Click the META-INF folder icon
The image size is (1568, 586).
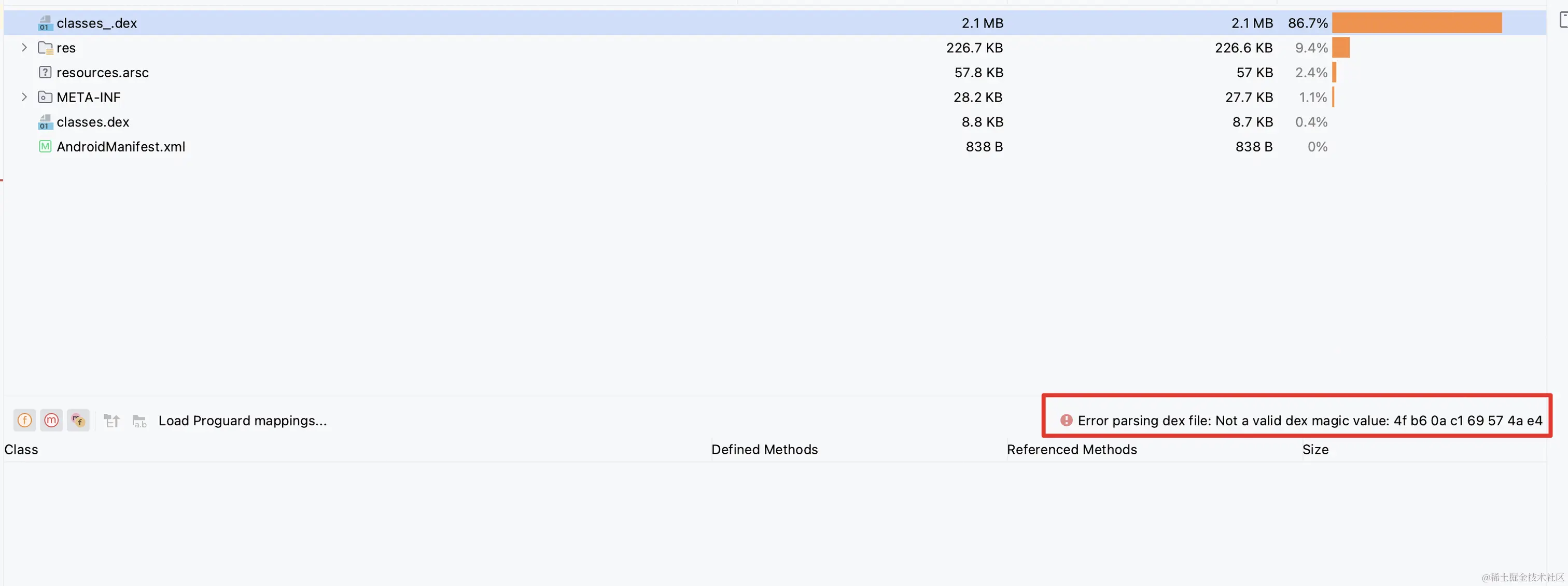[x=45, y=97]
